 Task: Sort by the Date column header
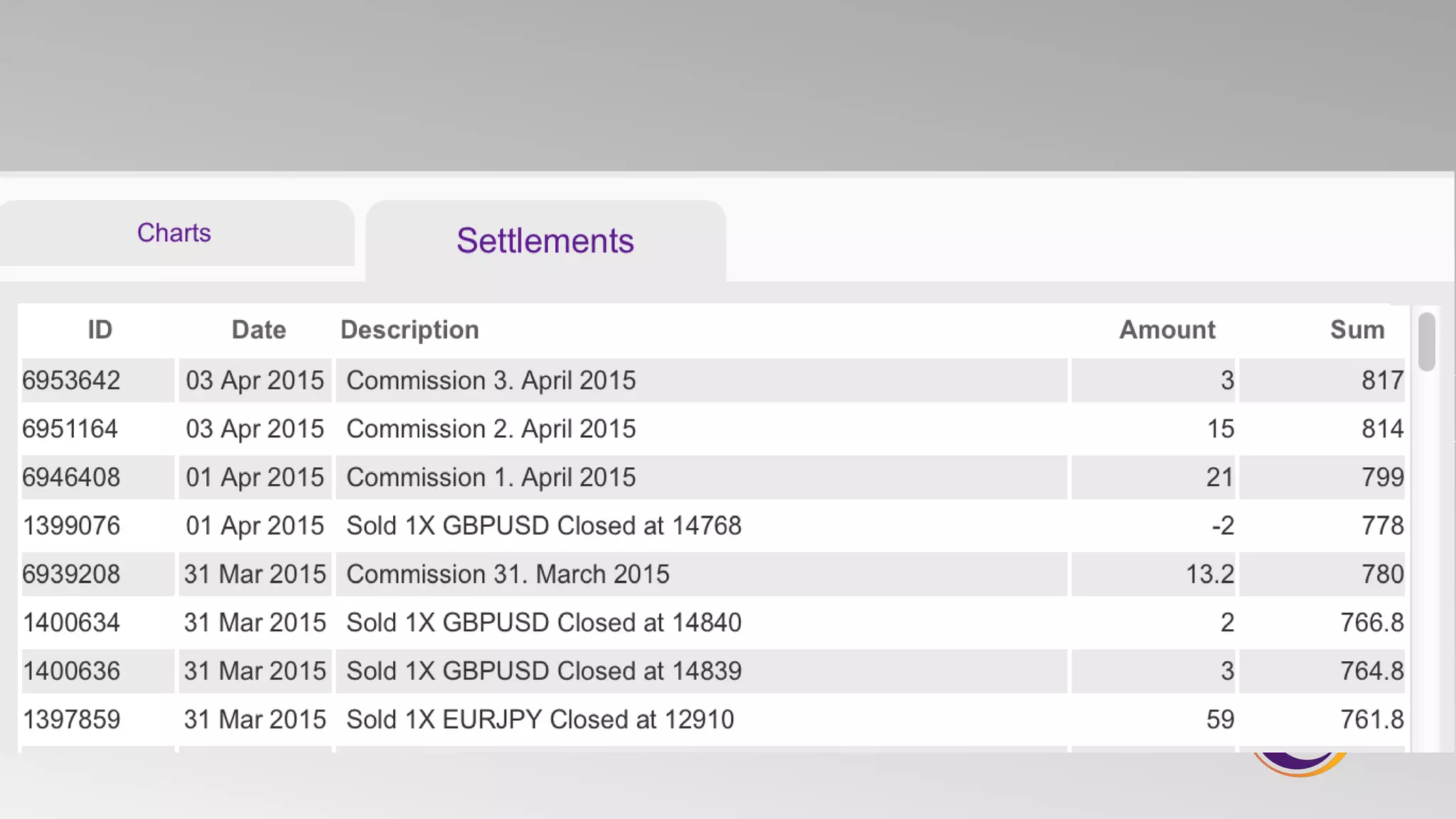click(x=259, y=330)
